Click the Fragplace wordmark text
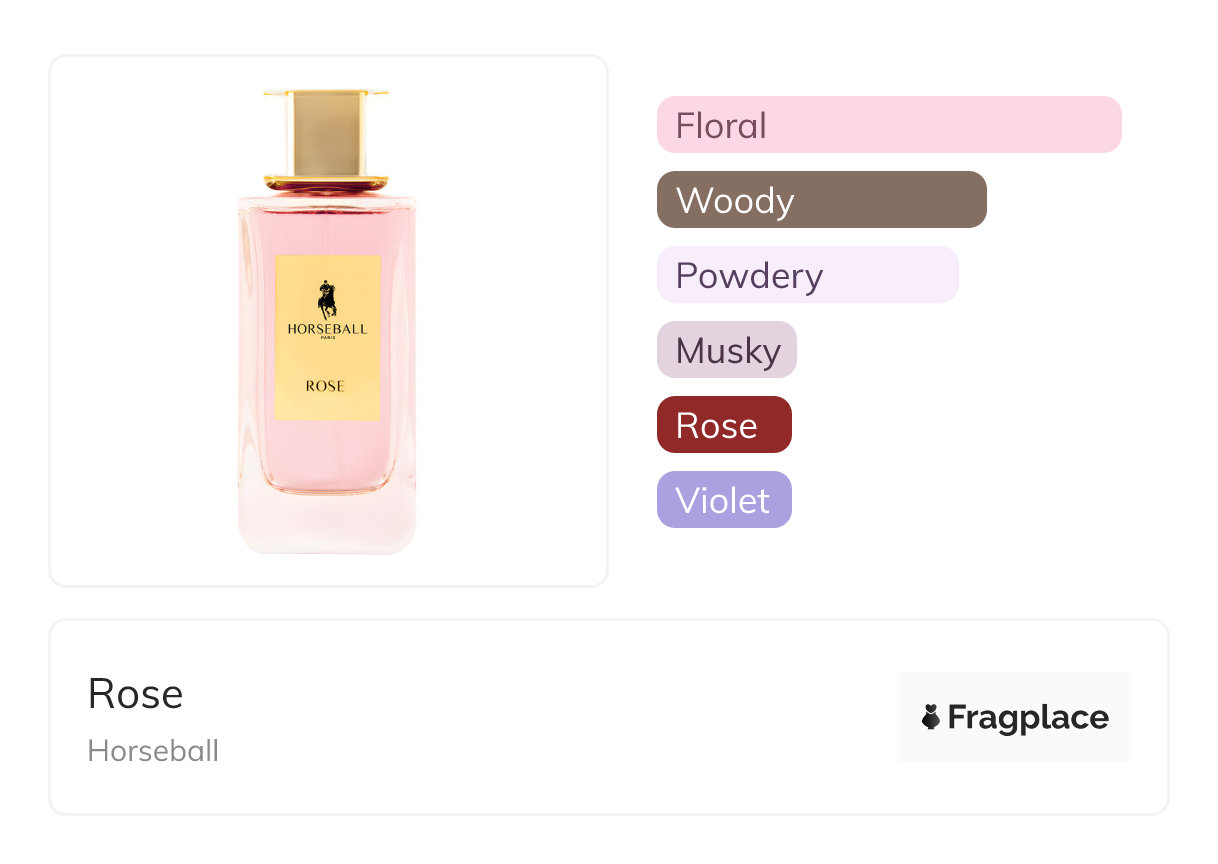 tap(1028, 717)
